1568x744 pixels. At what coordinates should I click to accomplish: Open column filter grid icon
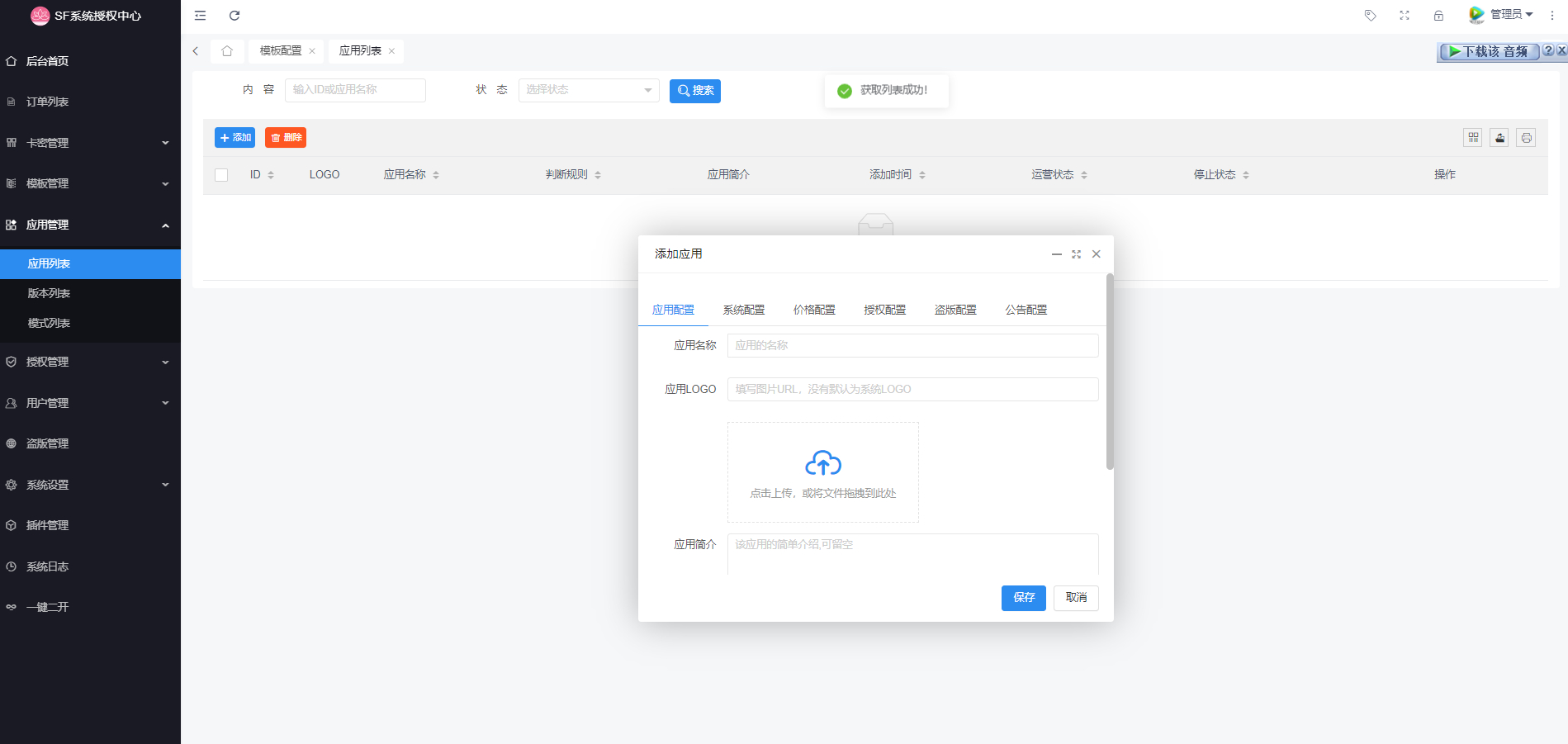click(x=1473, y=138)
